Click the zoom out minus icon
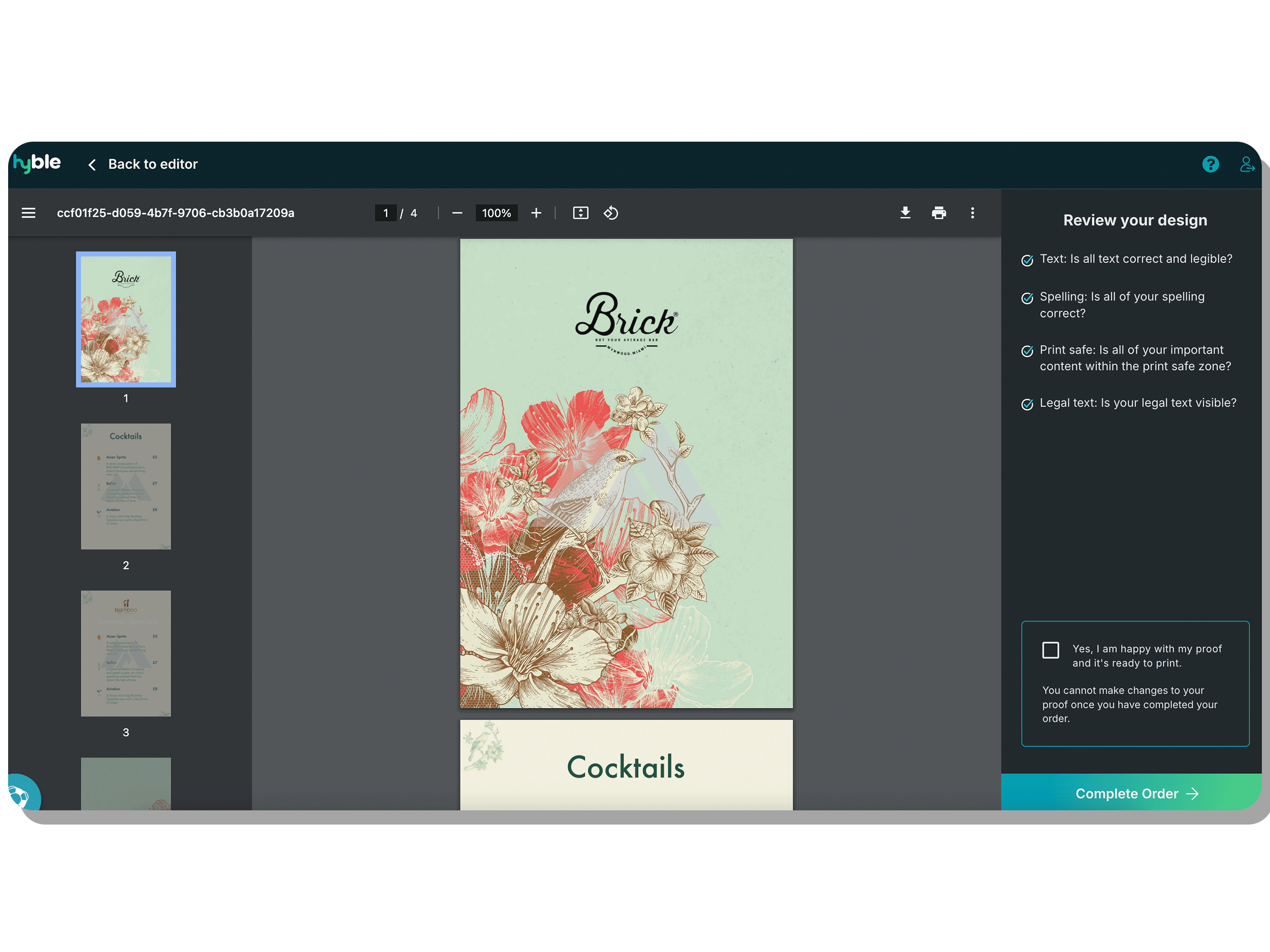The height and width of the screenshot is (952, 1270). pyautogui.click(x=457, y=213)
